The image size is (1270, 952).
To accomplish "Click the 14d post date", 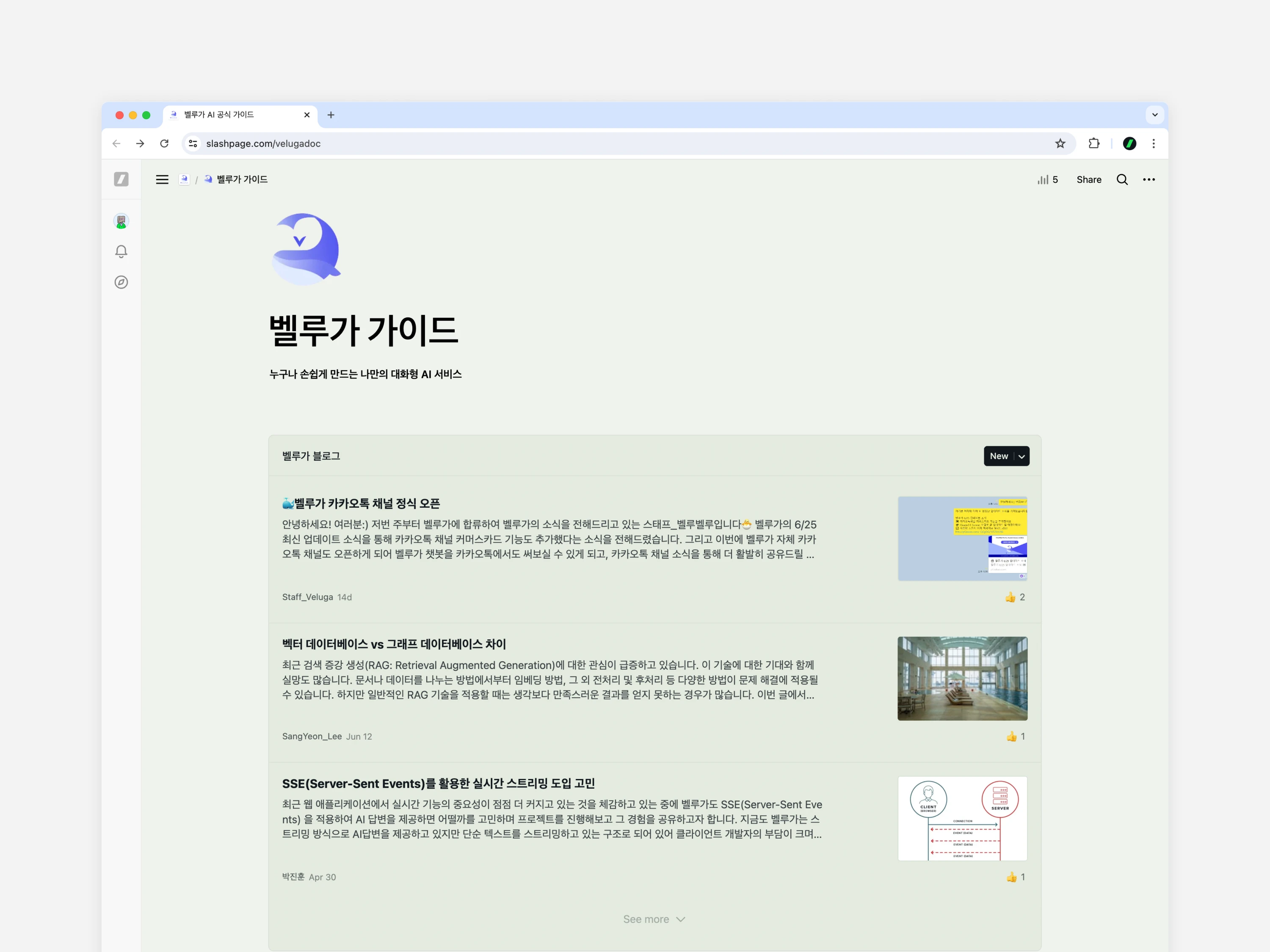I will click(x=345, y=597).
